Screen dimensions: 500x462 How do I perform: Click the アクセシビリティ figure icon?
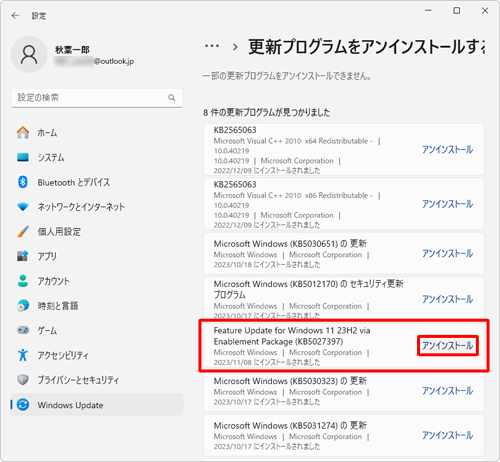tap(23, 355)
